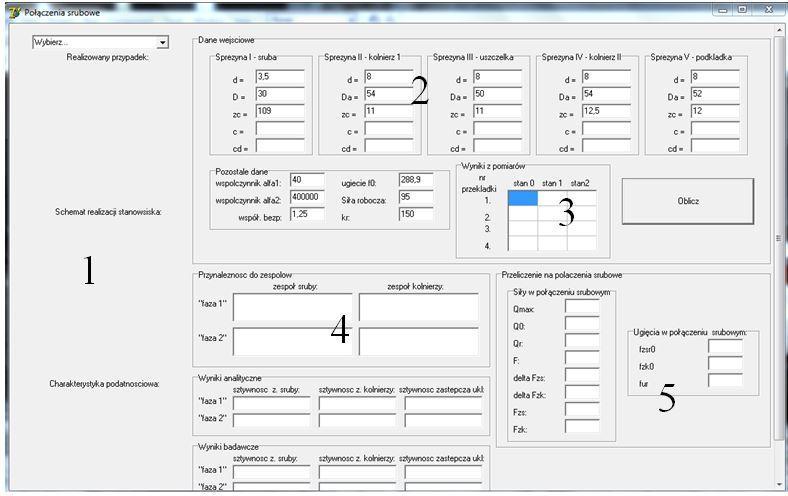Select the stan 0 cell in row 4
Viewport: 788px width, 496px height.
[x=523, y=243]
